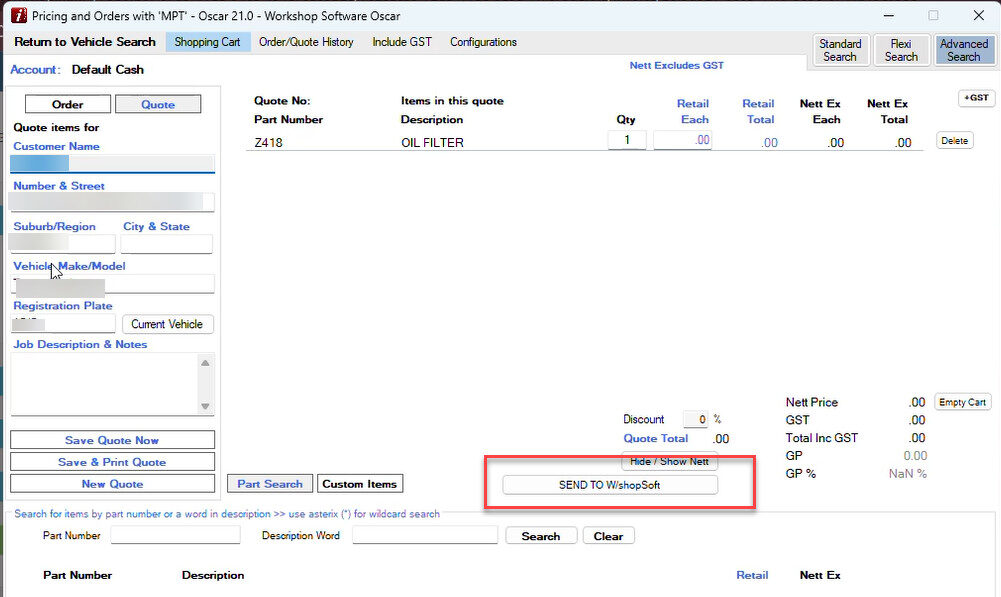1001x597 pixels.
Task: Minimize the Oscar window
Action: pyautogui.click(x=889, y=15)
